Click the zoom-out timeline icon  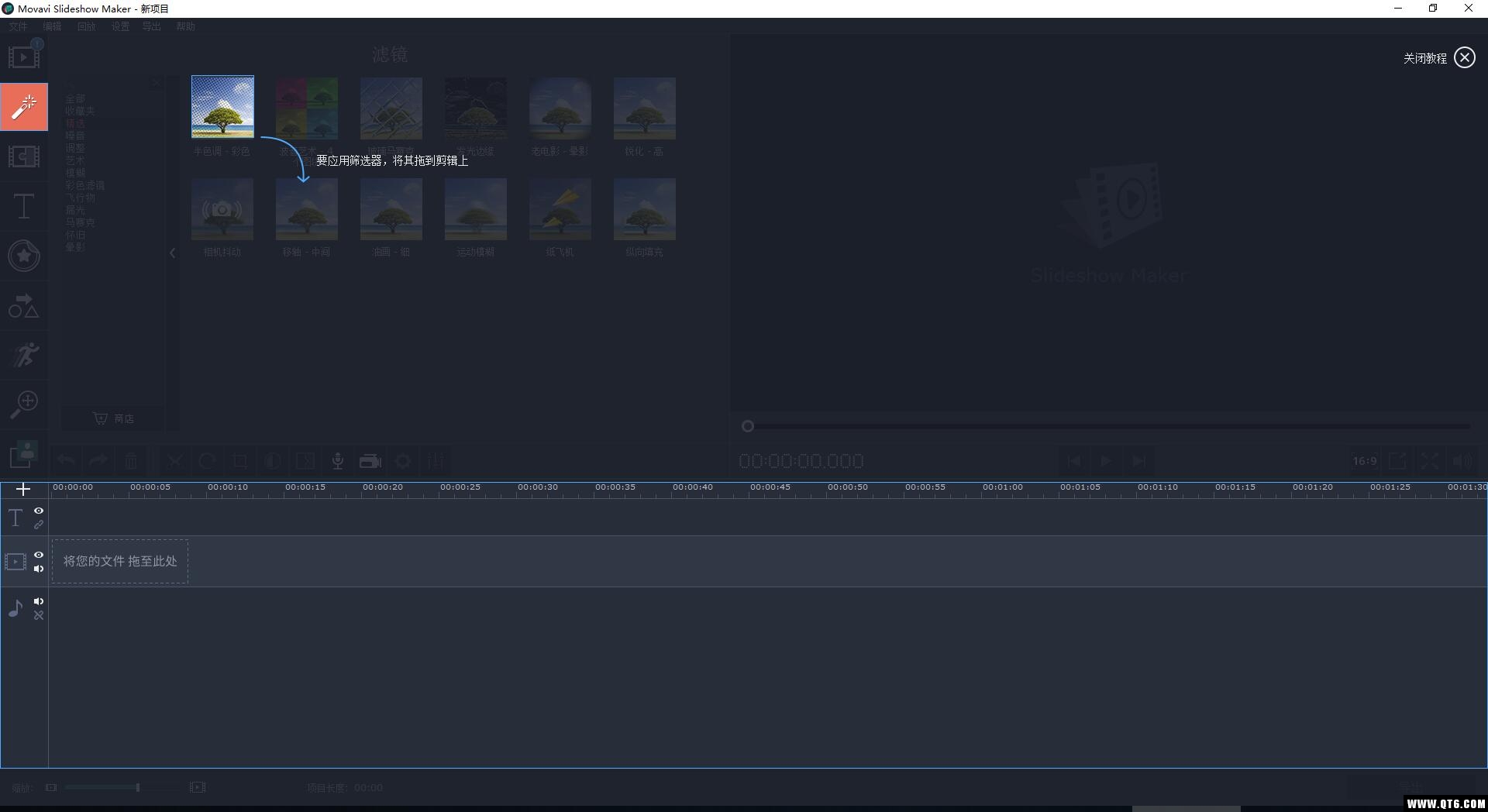click(51, 787)
